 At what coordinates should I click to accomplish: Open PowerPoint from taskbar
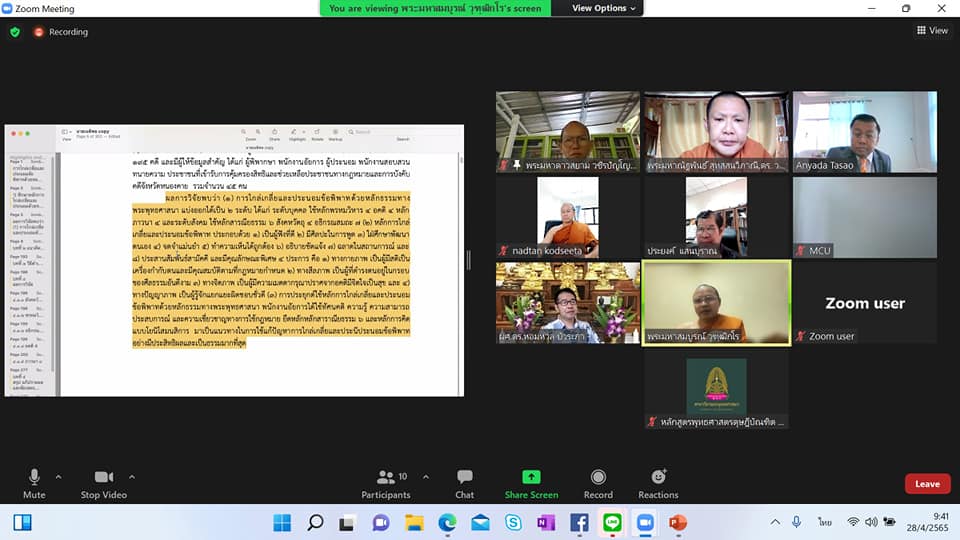coord(678,523)
